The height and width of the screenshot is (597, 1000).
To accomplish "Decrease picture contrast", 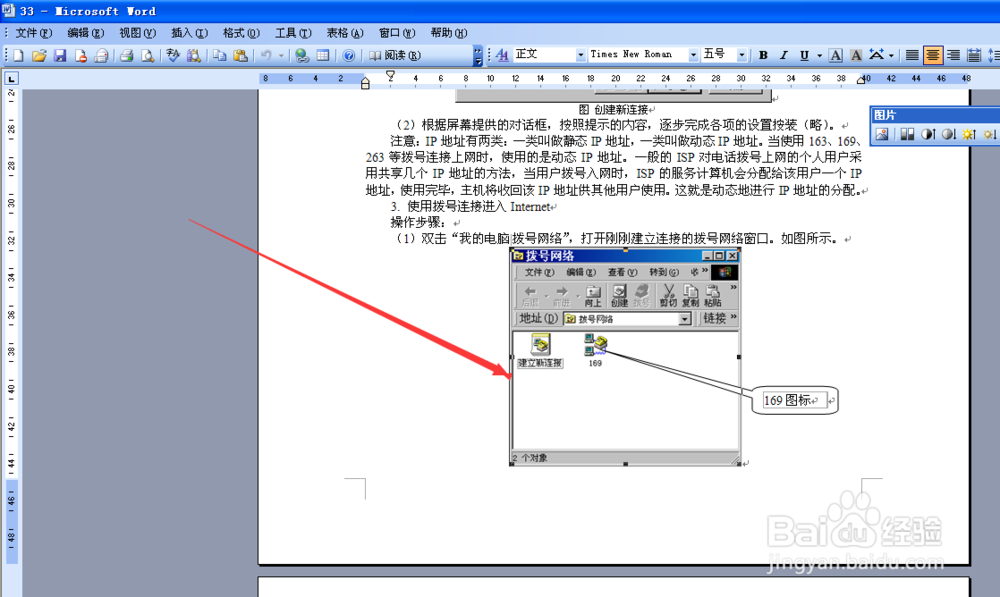I will pos(948,134).
